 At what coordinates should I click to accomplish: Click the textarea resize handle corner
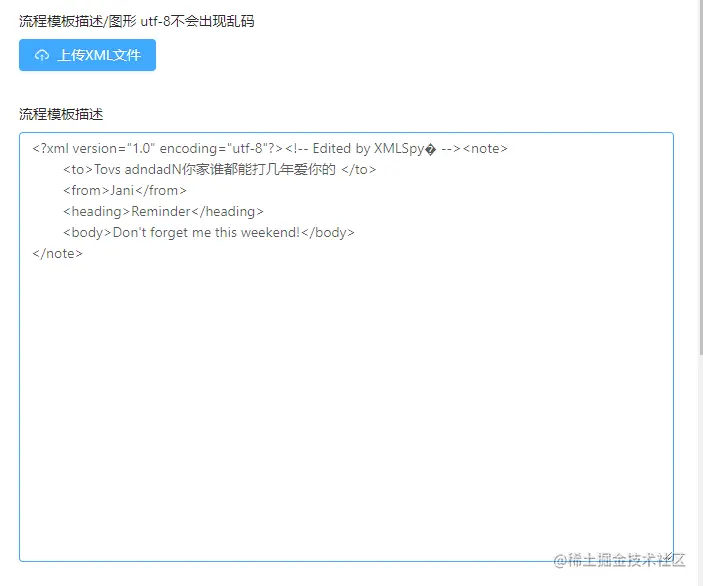click(x=668, y=556)
